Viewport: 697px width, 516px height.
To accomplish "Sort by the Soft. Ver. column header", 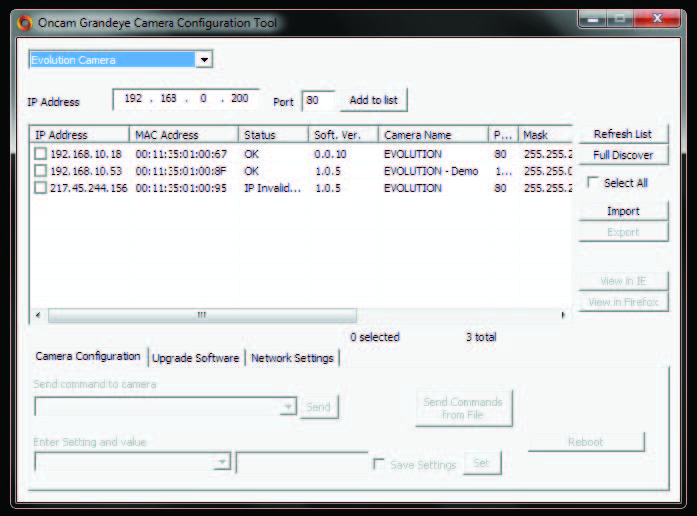I will coord(343,135).
